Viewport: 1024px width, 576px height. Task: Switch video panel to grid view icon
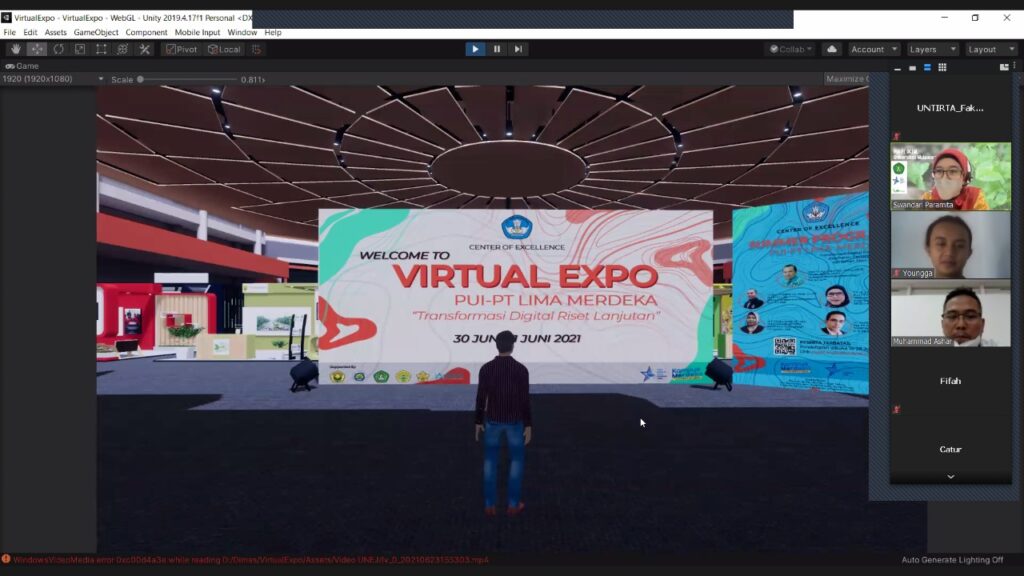(x=942, y=67)
